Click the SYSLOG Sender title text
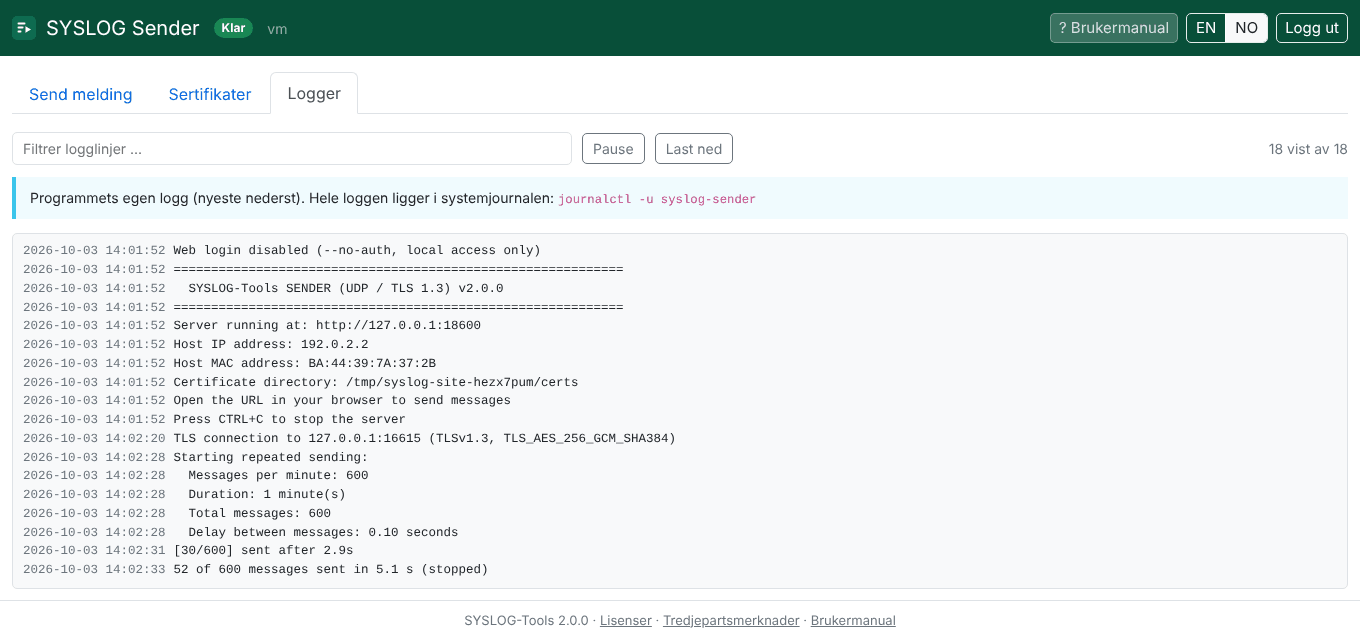This screenshot has width=1360, height=640. (123, 28)
